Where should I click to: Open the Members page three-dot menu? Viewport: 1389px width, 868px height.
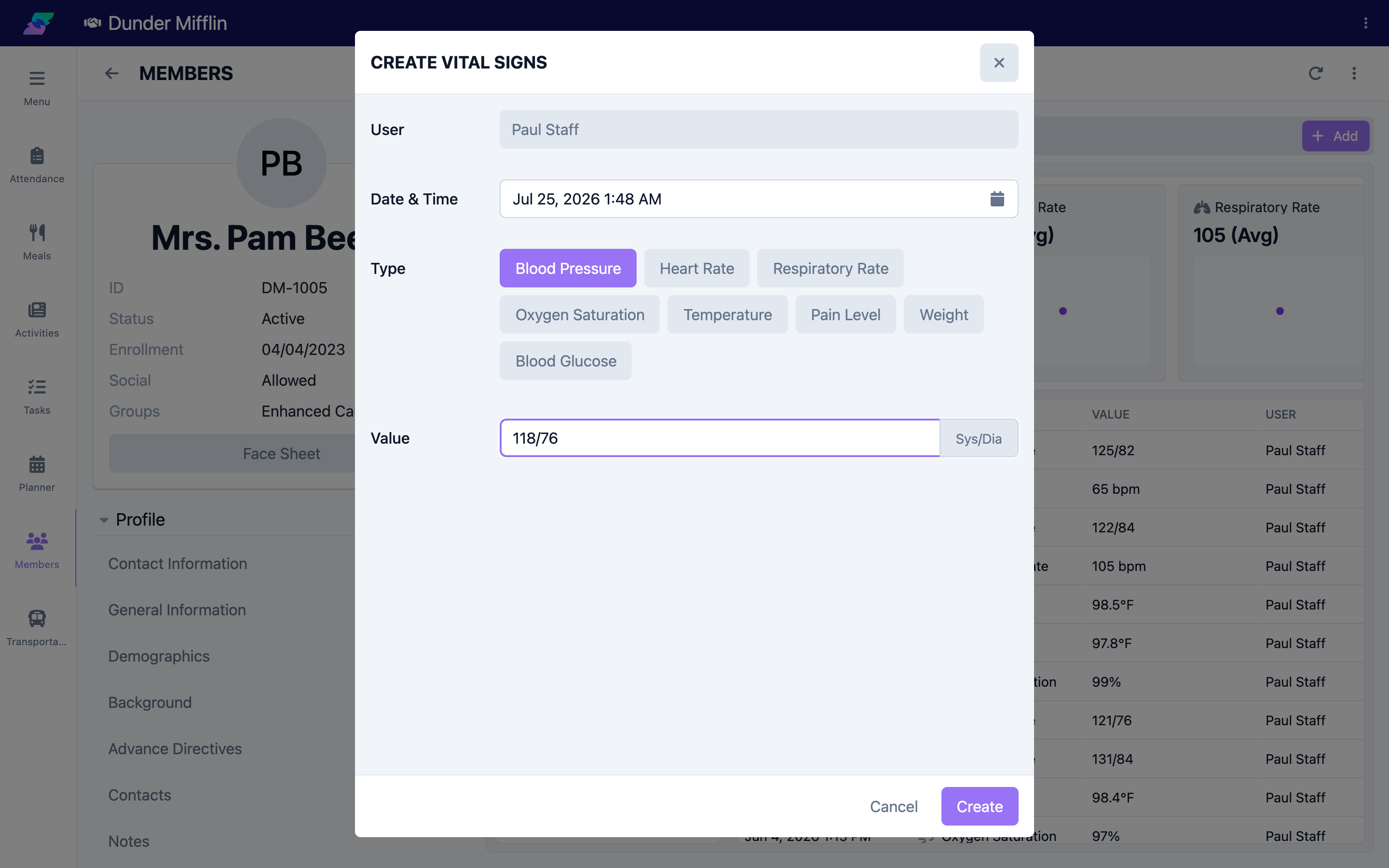tap(1354, 73)
